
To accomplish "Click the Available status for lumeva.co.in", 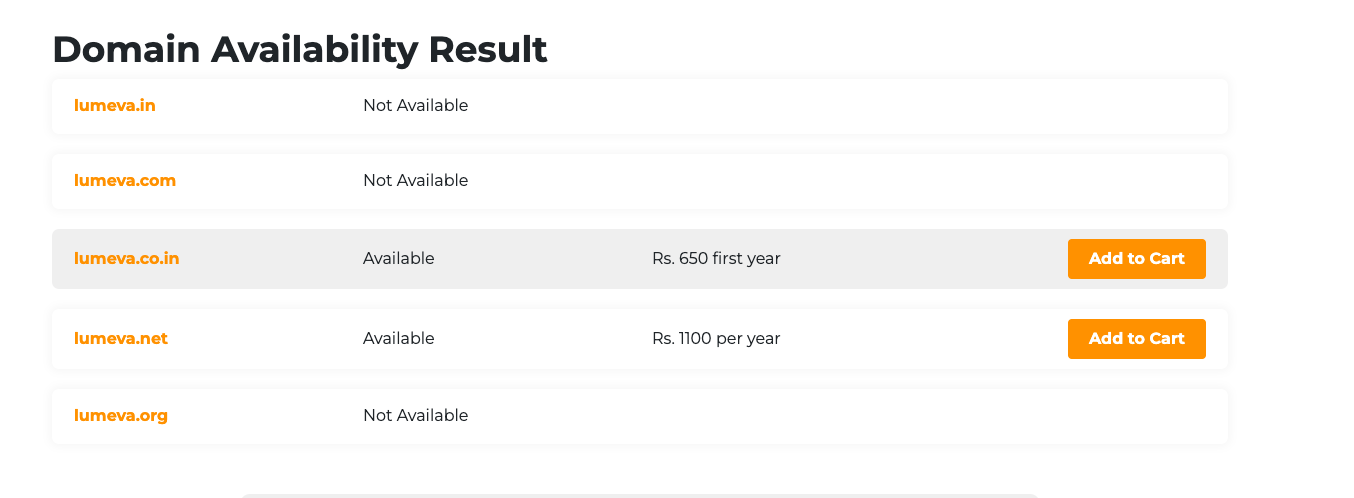I will (x=398, y=258).
